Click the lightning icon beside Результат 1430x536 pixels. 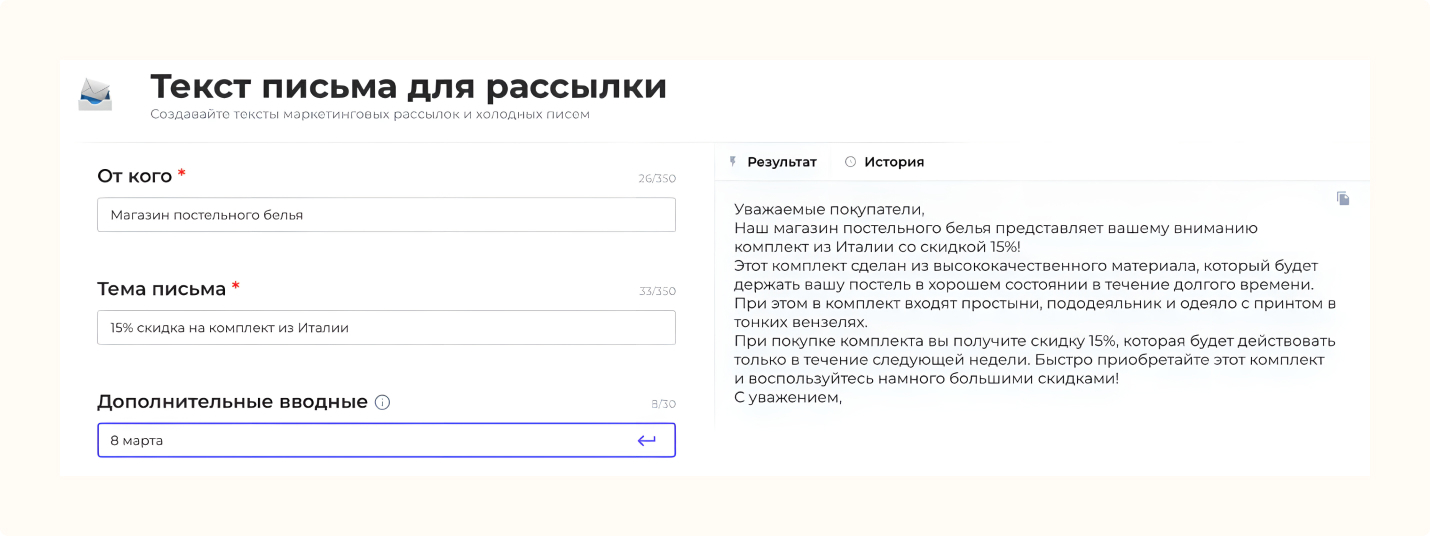coord(733,162)
